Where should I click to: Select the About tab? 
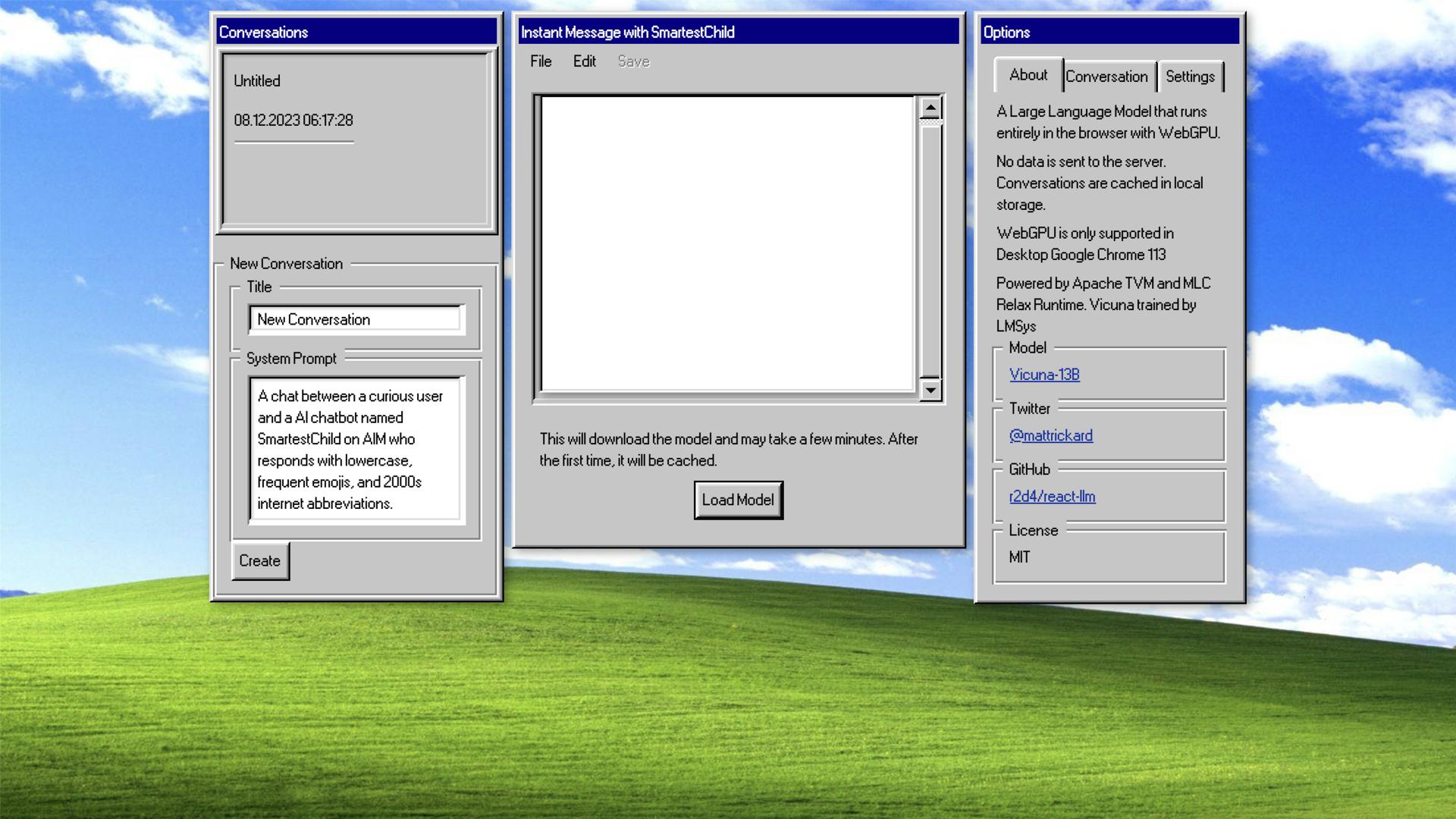(x=1028, y=75)
